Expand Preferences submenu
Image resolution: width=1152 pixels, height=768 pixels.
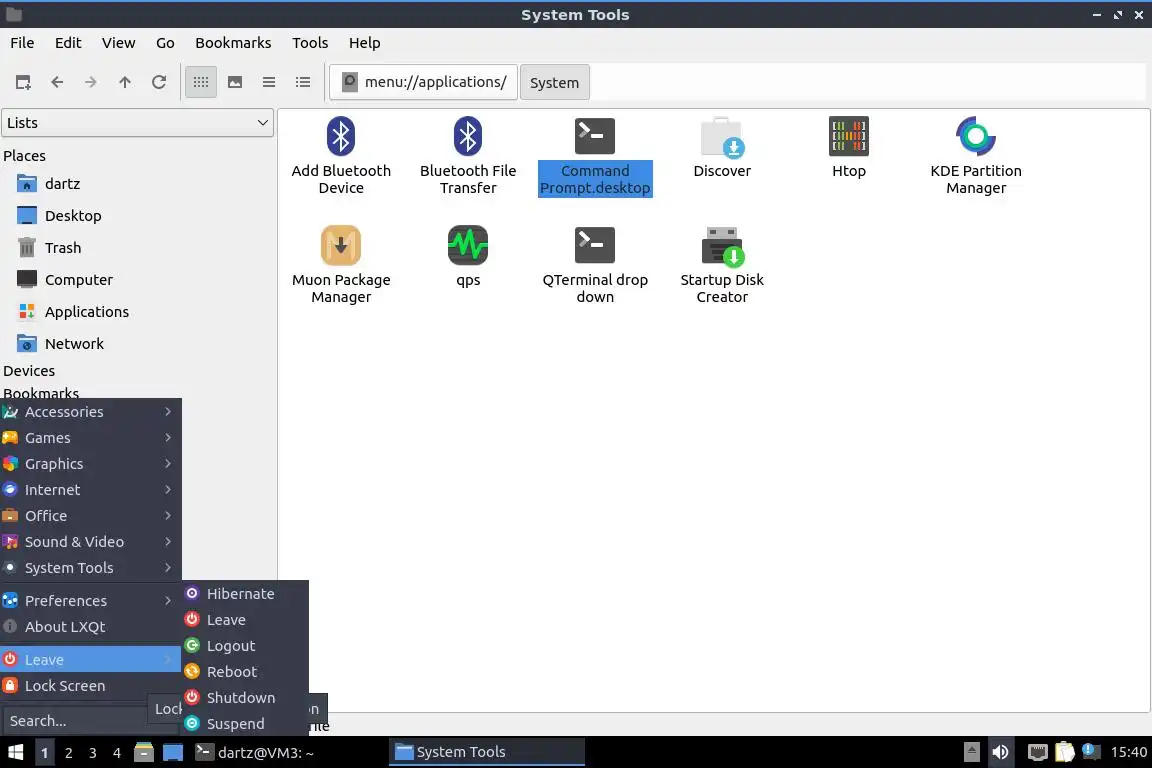tap(90, 600)
